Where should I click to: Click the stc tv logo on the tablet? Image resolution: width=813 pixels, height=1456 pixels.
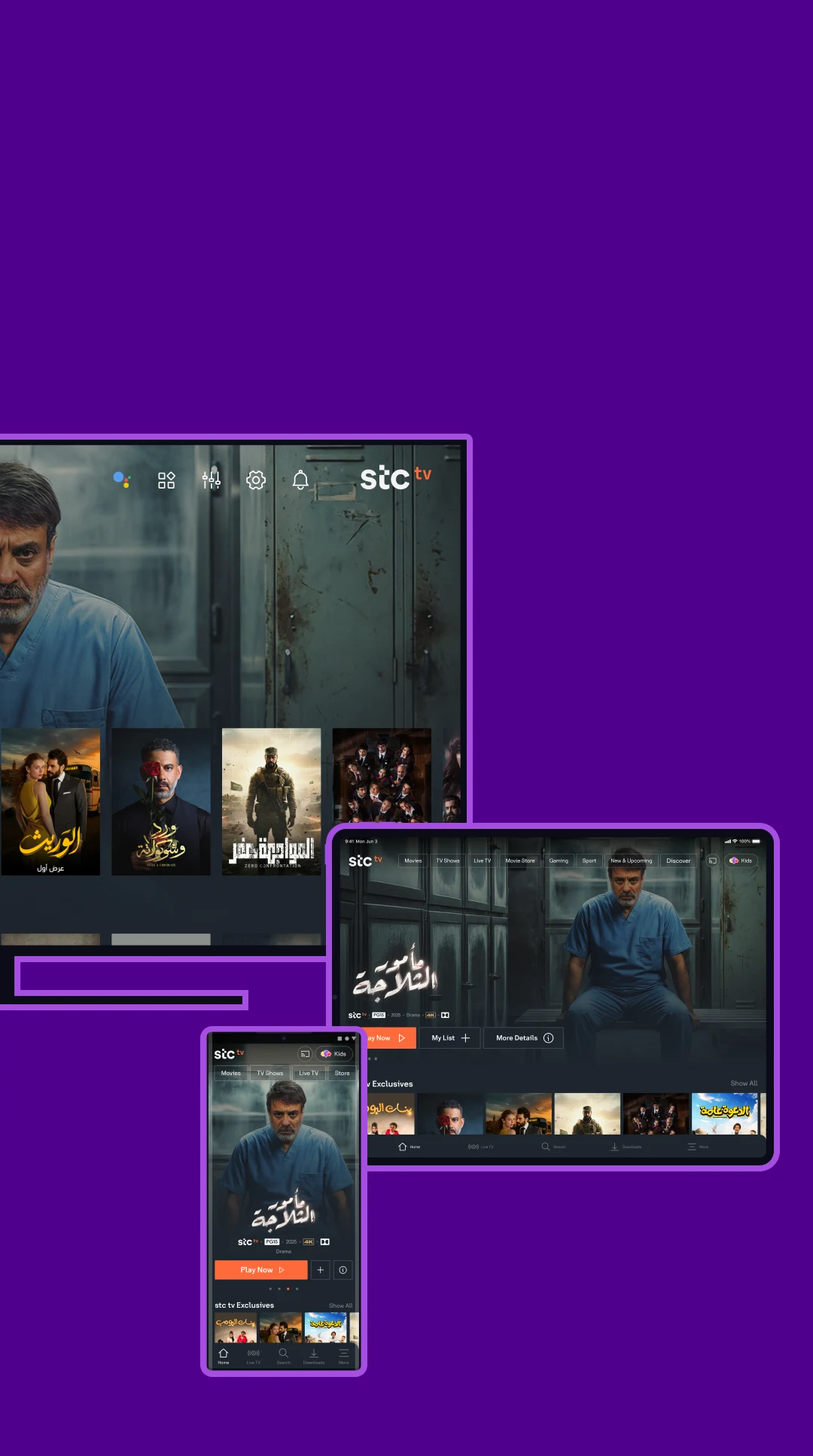click(x=365, y=861)
